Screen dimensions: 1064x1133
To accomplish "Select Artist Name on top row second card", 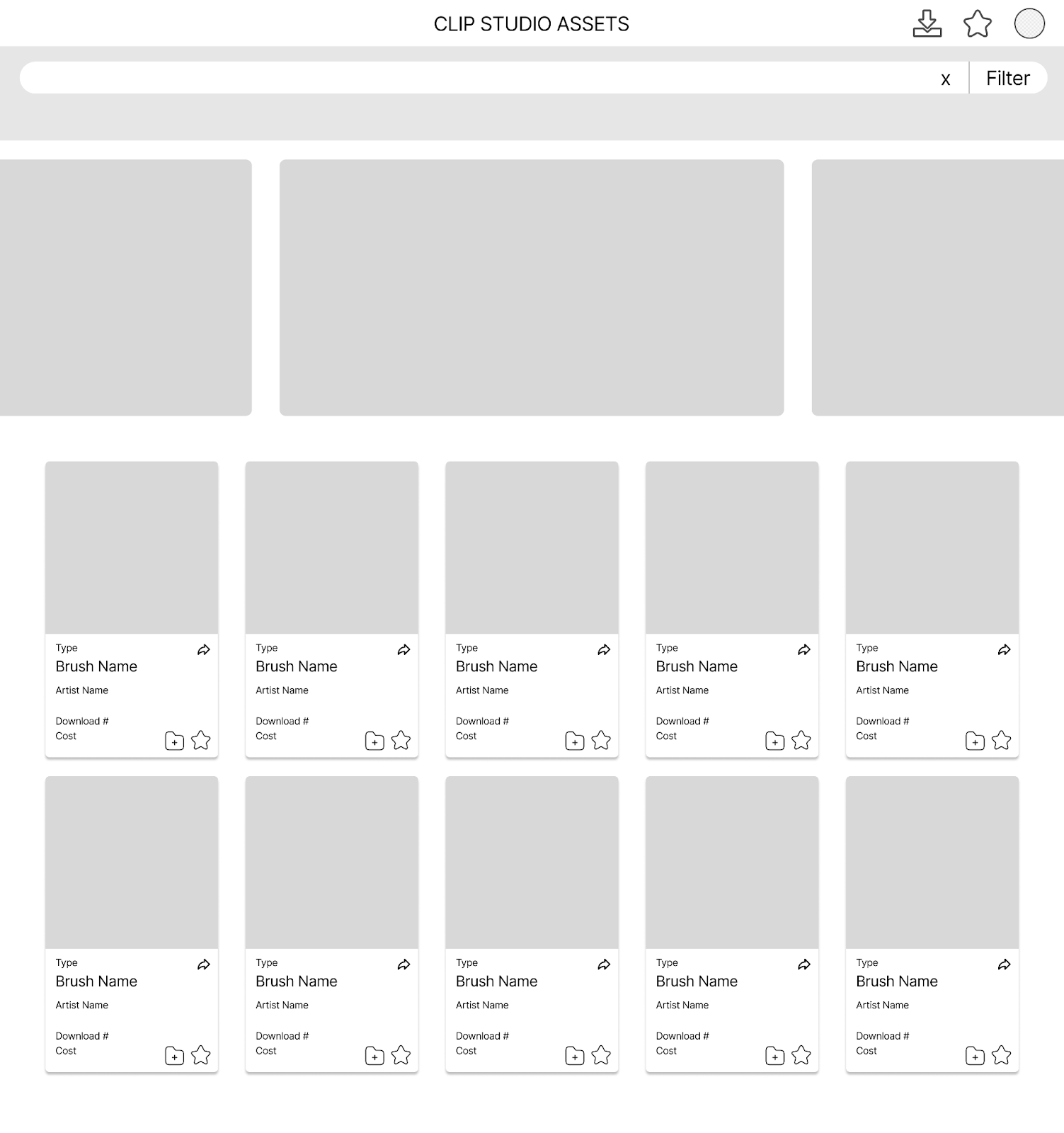I will click(282, 690).
